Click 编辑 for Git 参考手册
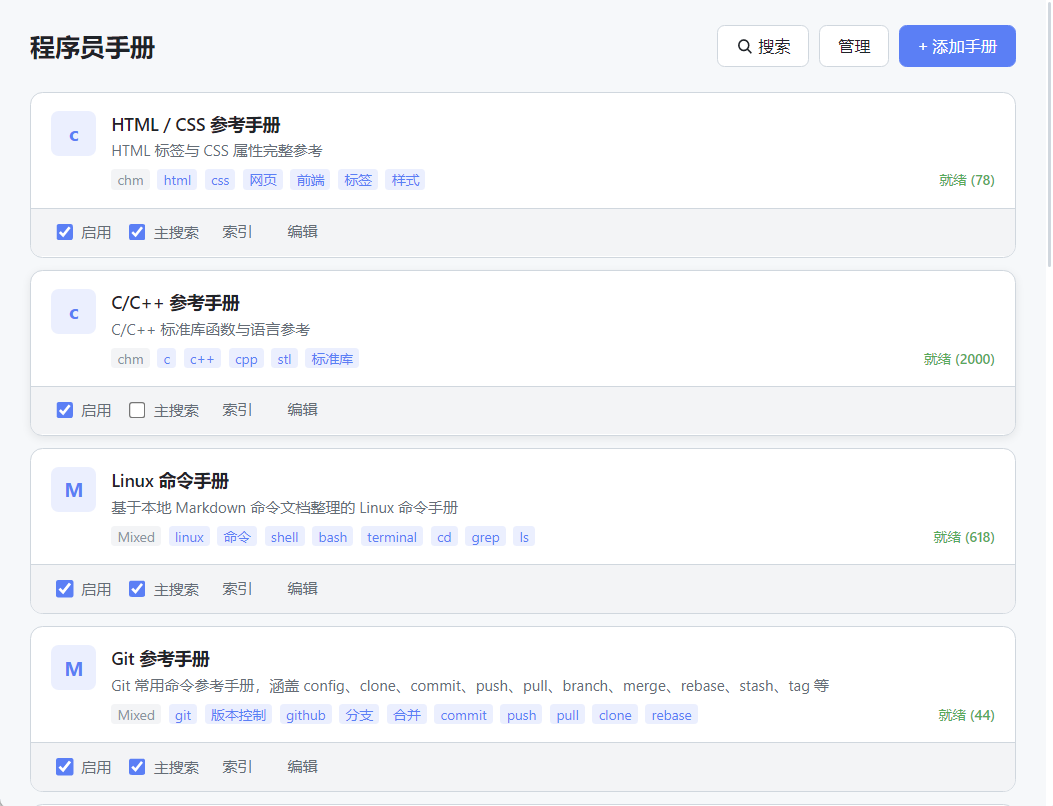 (x=302, y=767)
